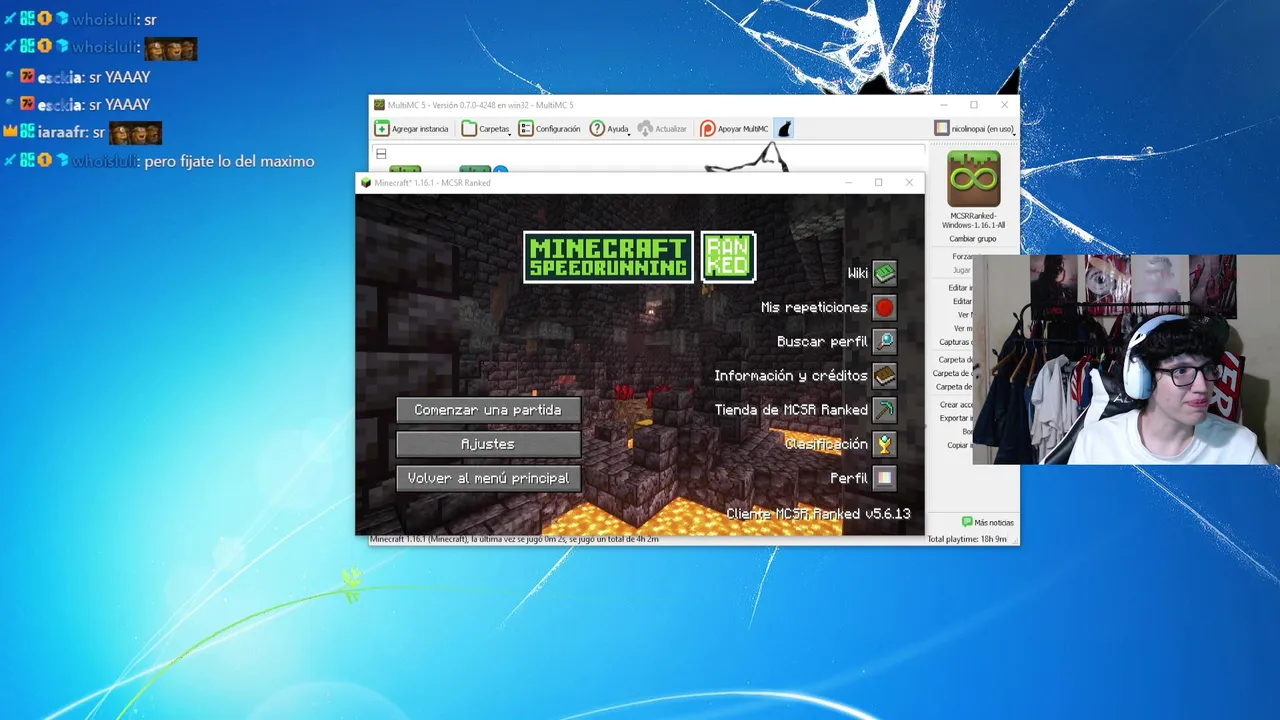Click the Configuración settings icon in MultiMC
This screenshot has width=1280, height=720.
coord(525,128)
